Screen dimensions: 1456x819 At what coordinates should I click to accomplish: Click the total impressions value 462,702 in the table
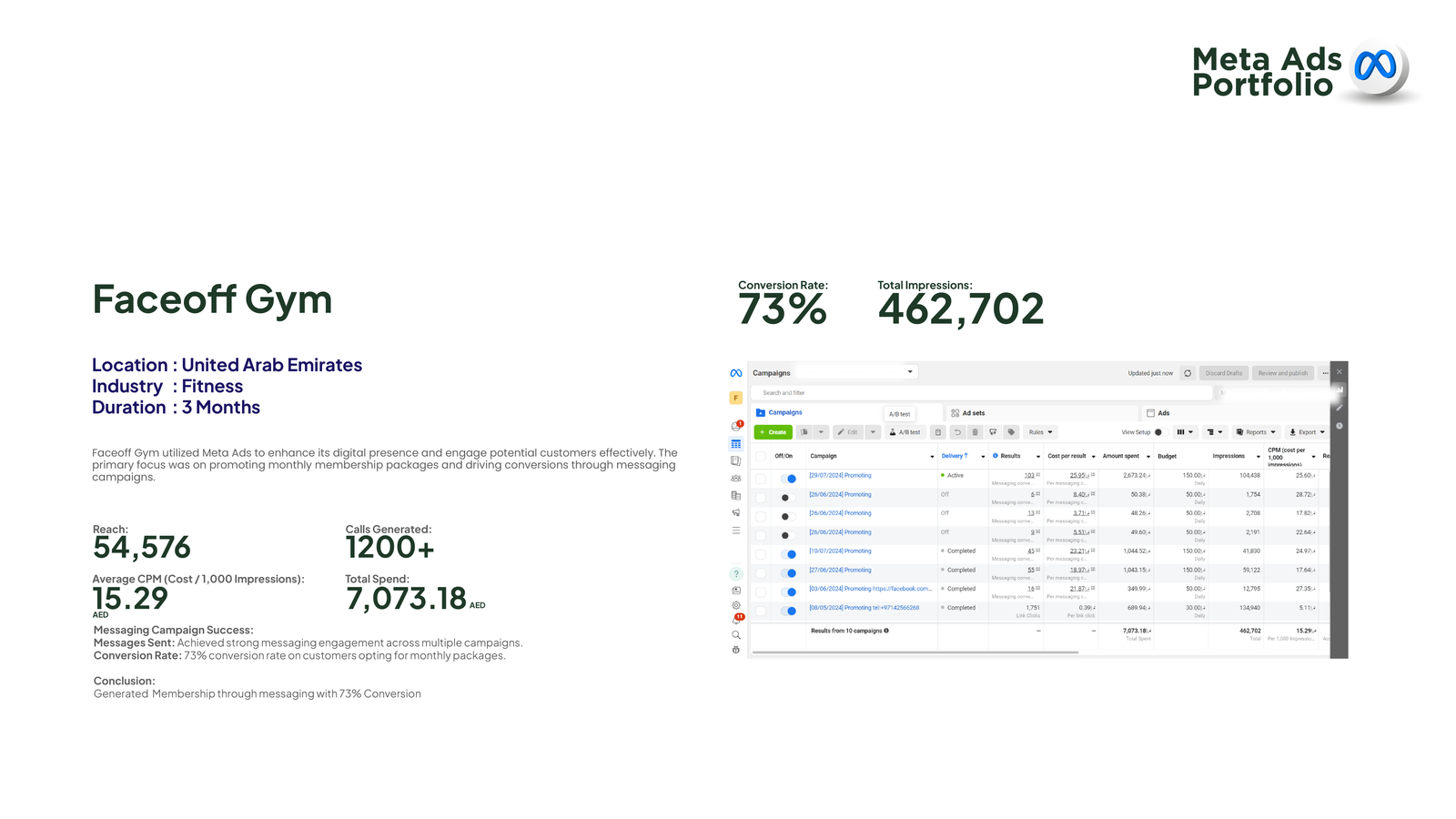click(1250, 631)
